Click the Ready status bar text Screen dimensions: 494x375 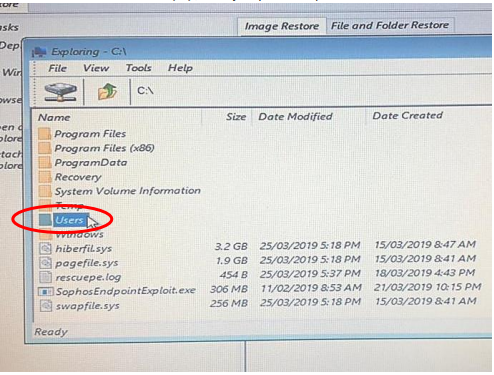pos(51,332)
